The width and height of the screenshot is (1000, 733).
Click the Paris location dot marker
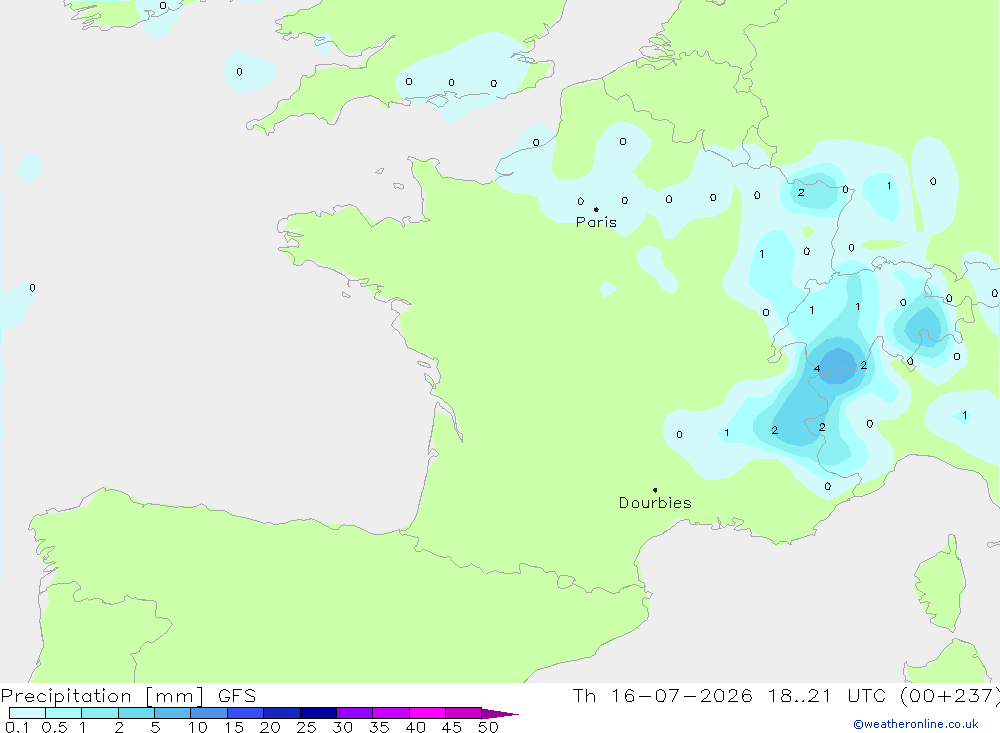[596, 209]
